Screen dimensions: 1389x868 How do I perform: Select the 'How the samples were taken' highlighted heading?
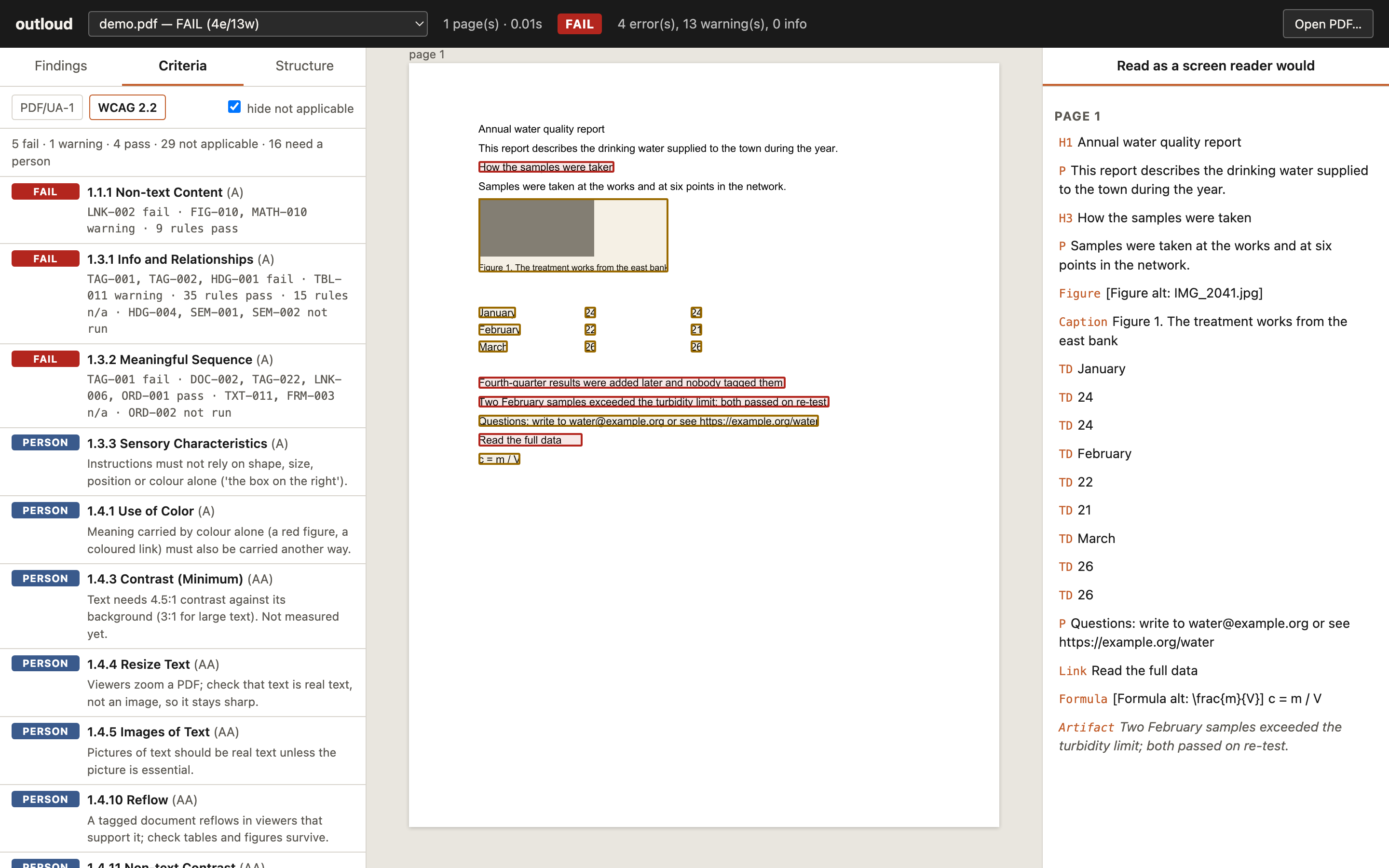546,167
